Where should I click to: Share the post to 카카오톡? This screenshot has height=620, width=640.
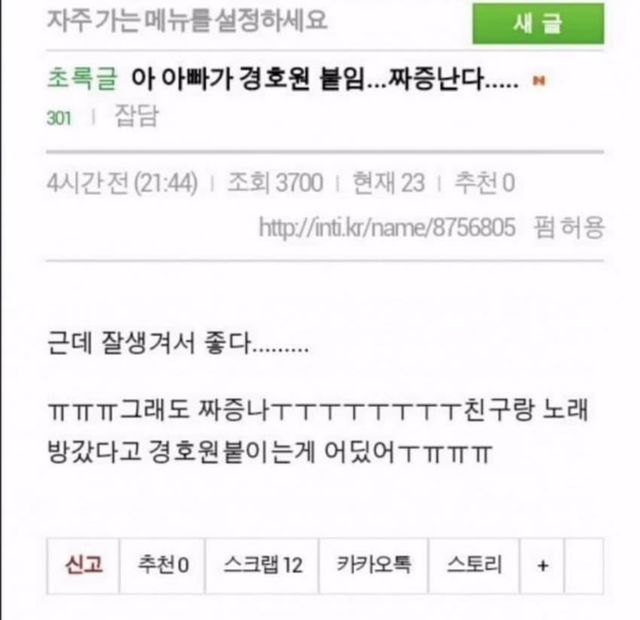373,565
